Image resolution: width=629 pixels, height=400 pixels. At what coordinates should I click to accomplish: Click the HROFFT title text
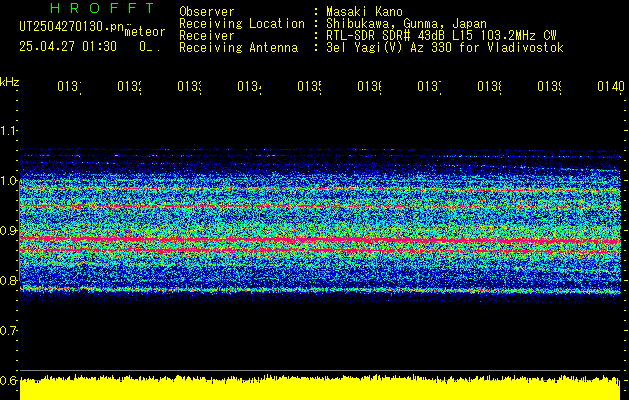[103, 8]
